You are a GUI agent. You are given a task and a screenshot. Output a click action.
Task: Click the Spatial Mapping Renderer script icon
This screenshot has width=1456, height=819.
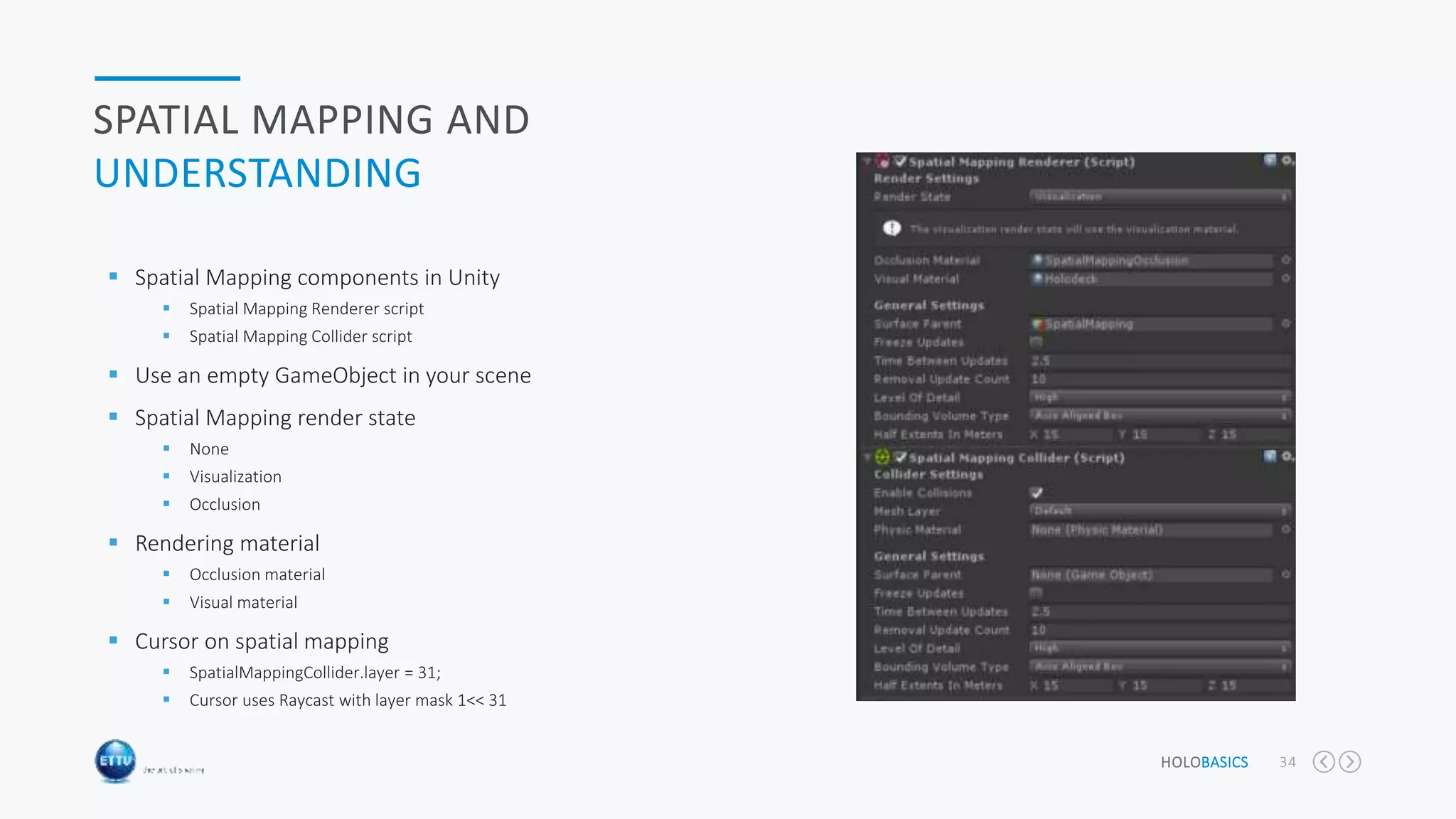pyautogui.click(x=883, y=161)
